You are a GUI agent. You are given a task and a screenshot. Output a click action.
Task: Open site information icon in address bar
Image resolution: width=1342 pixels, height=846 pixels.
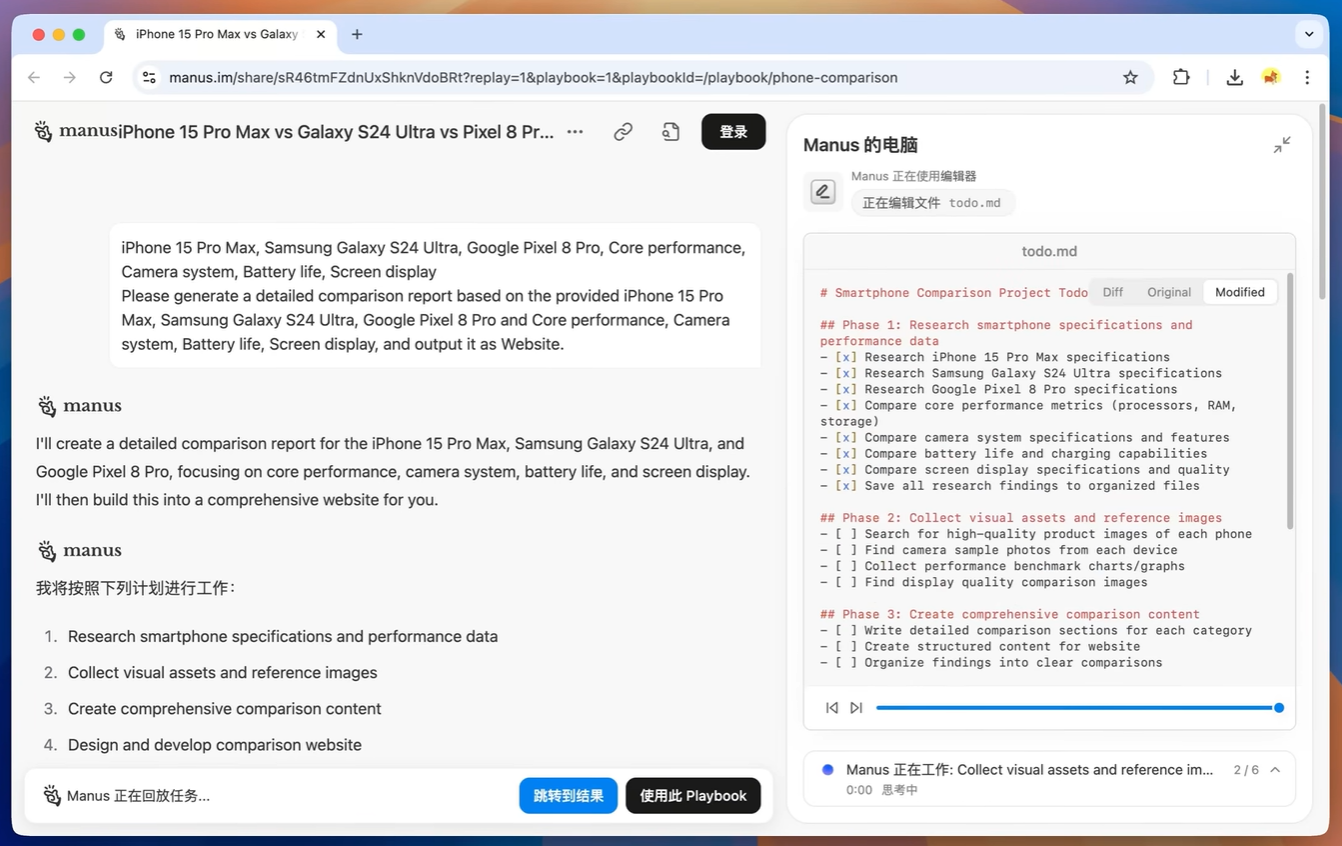[149, 77]
